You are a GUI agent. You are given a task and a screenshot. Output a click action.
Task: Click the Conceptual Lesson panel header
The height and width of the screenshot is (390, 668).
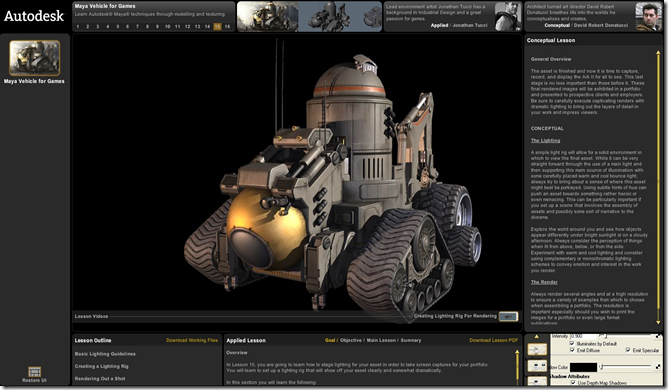(551, 40)
